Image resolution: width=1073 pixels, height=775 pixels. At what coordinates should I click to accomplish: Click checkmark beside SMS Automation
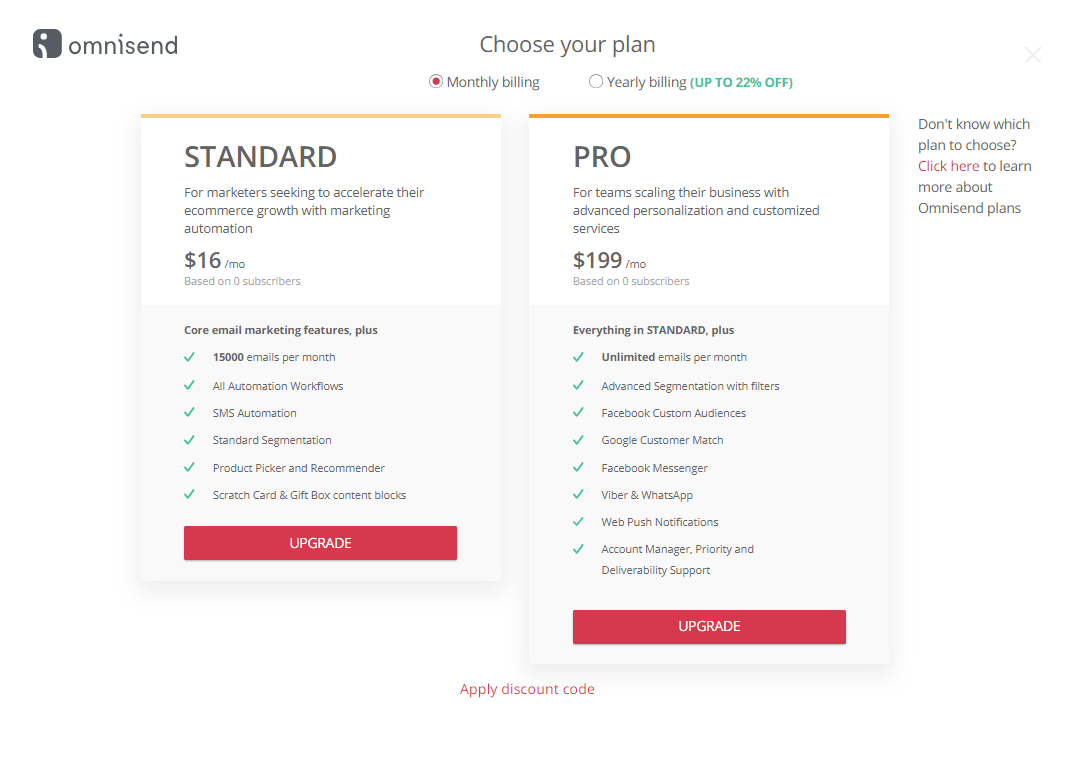click(x=190, y=412)
